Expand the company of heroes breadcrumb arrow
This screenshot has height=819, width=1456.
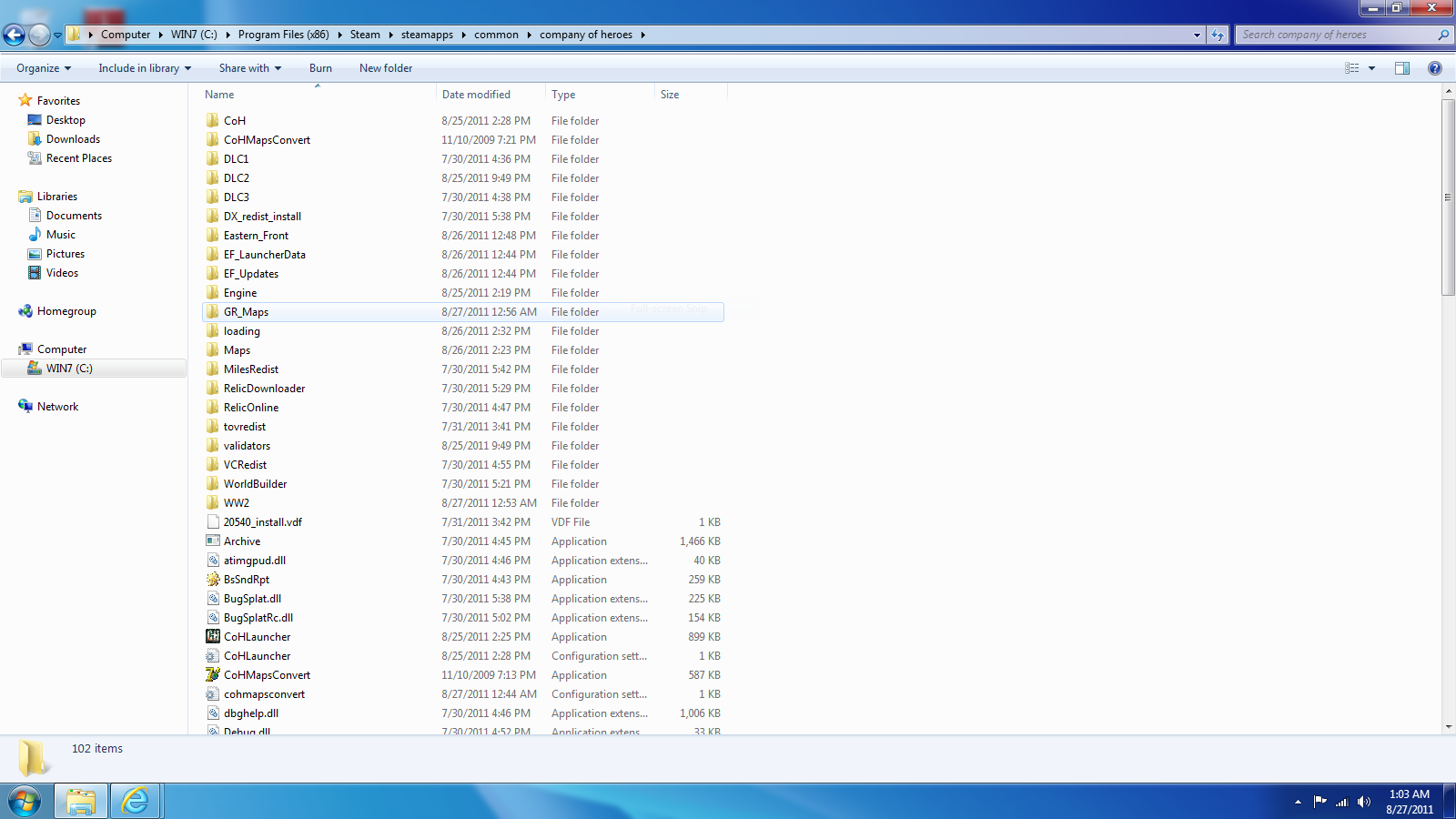pyautogui.click(x=642, y=35)
